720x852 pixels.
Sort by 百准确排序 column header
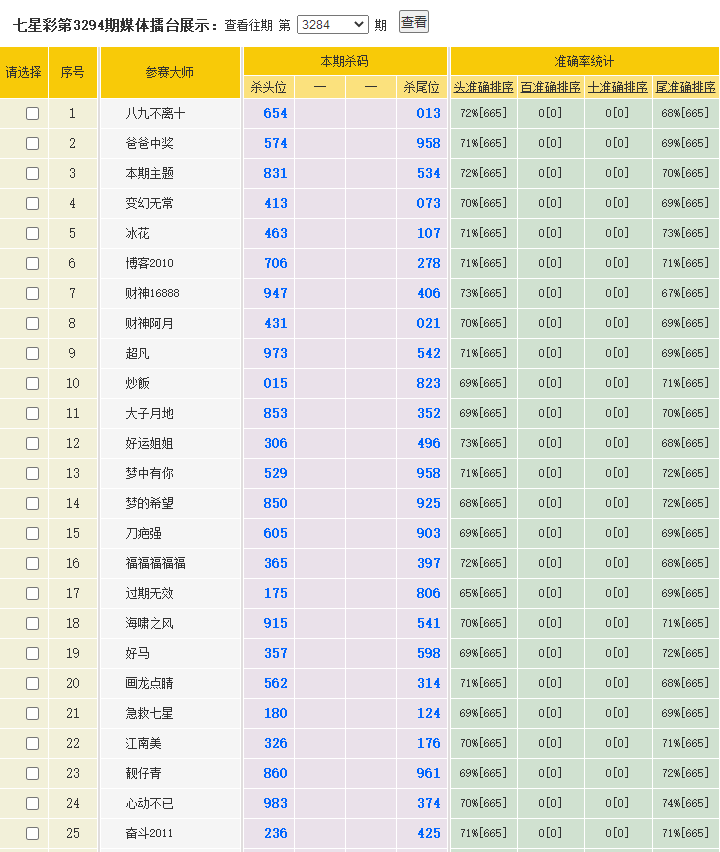[x=550, y=88]
